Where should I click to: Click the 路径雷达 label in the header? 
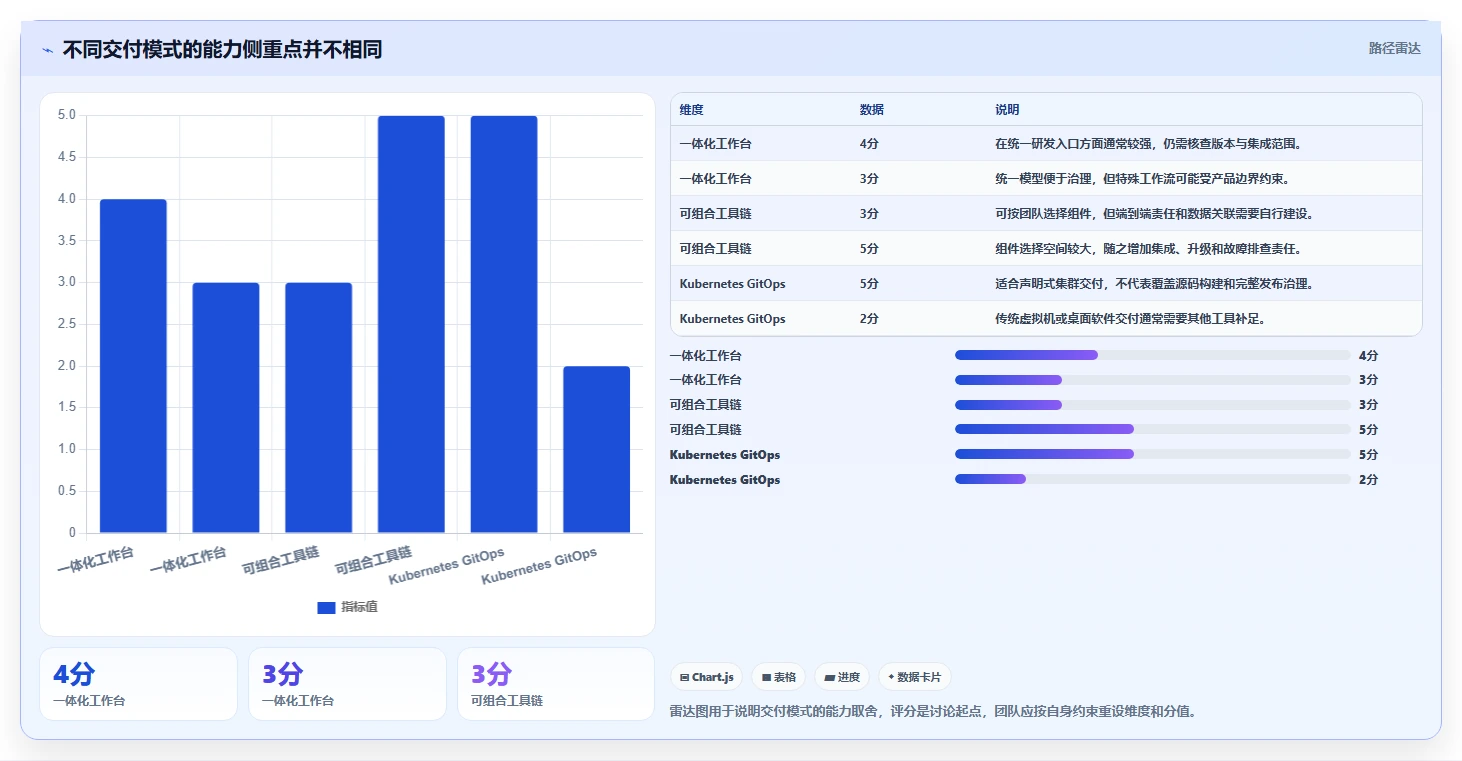(x=1394, y=48)
